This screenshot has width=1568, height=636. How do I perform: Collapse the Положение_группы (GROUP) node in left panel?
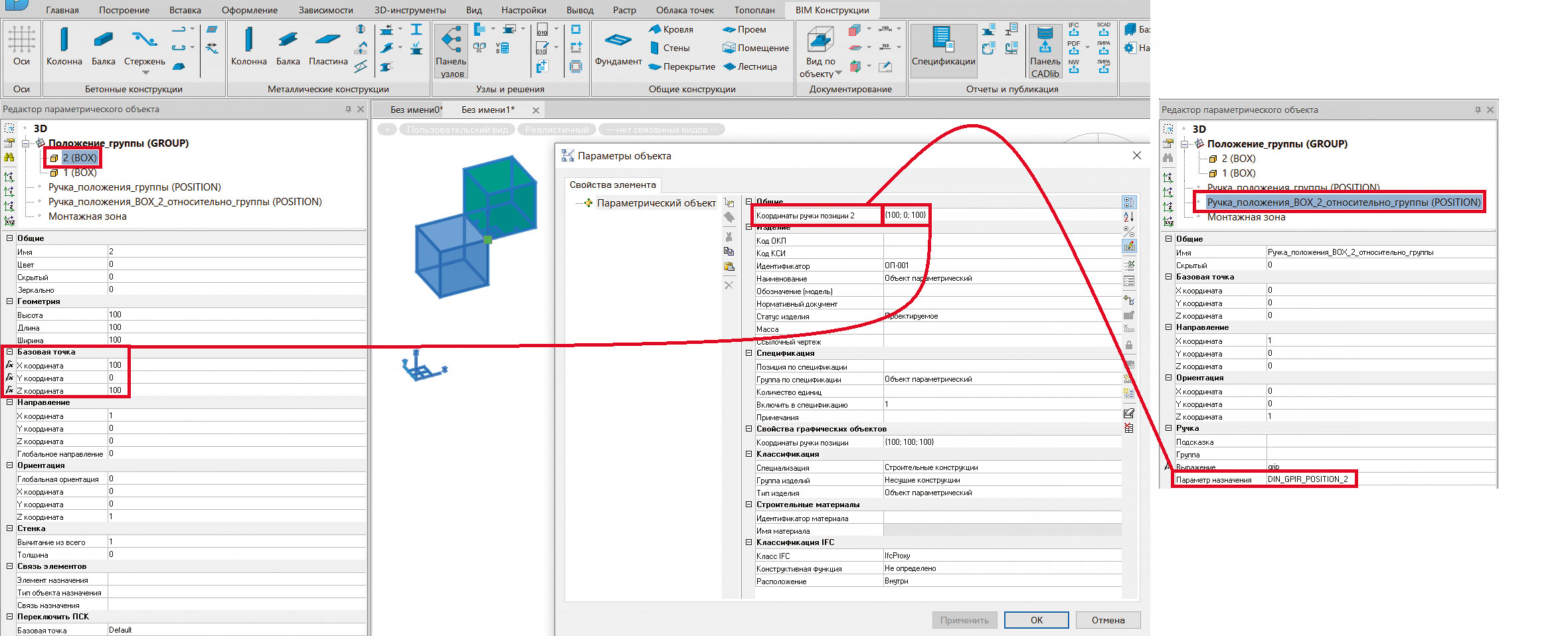[25, 143]
